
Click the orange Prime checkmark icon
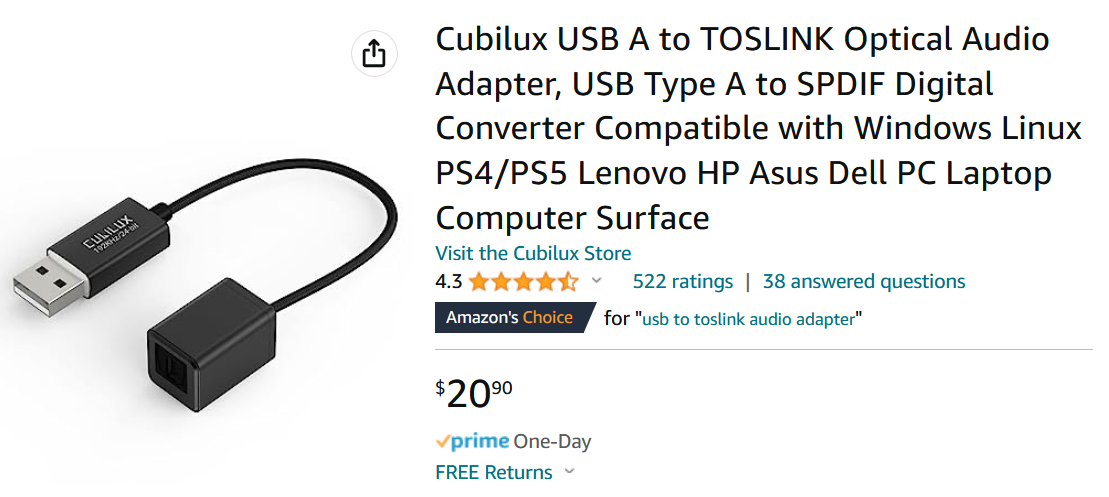click(x=442, y=441)
